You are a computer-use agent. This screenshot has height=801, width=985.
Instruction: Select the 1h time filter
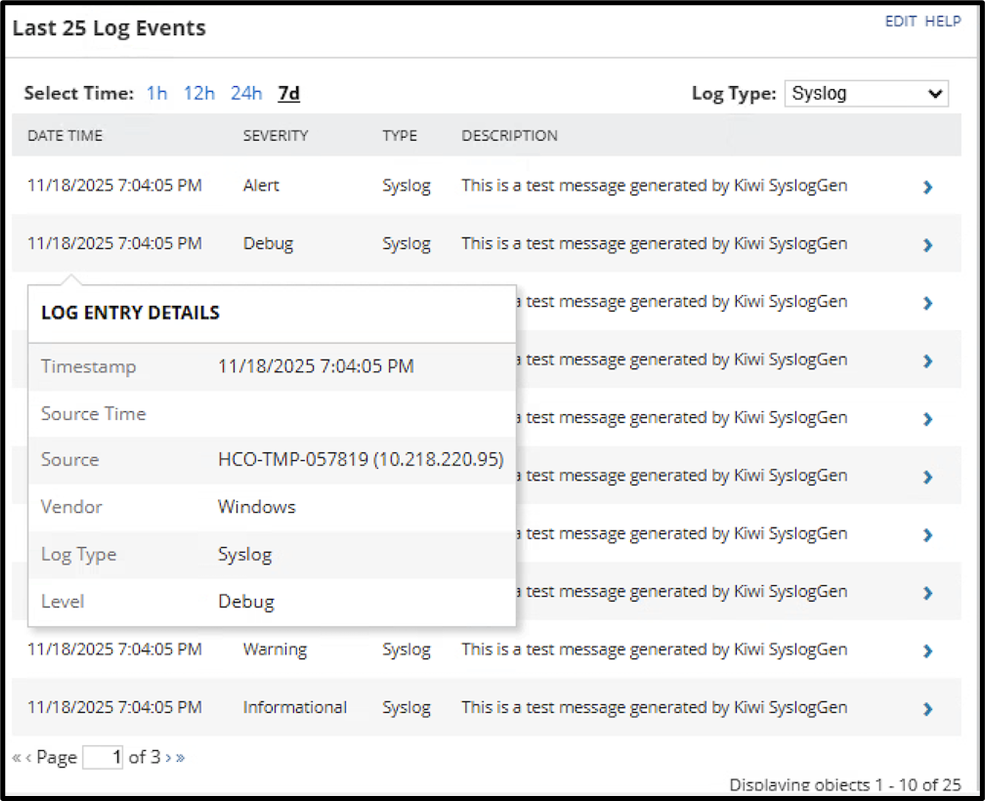(156, 93)
